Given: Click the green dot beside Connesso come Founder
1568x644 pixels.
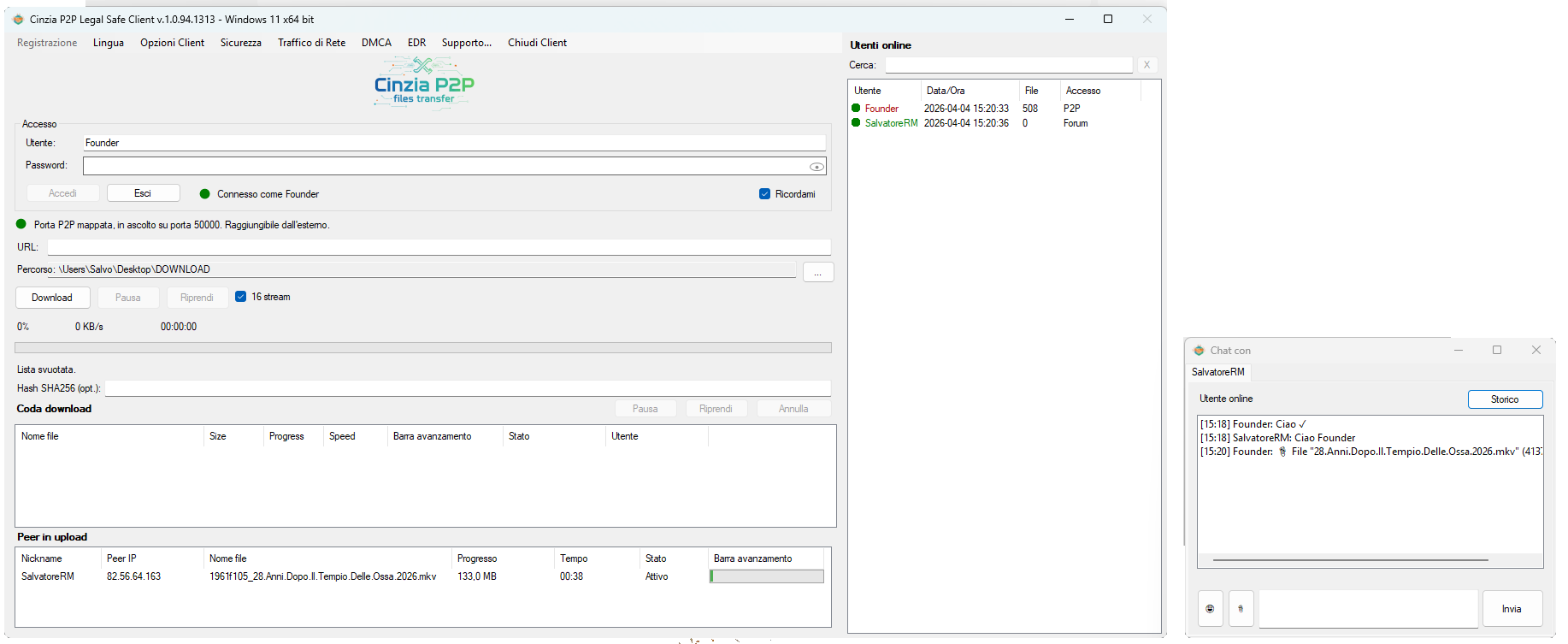Looking at the screenshot, I should [x=204, y=194].
